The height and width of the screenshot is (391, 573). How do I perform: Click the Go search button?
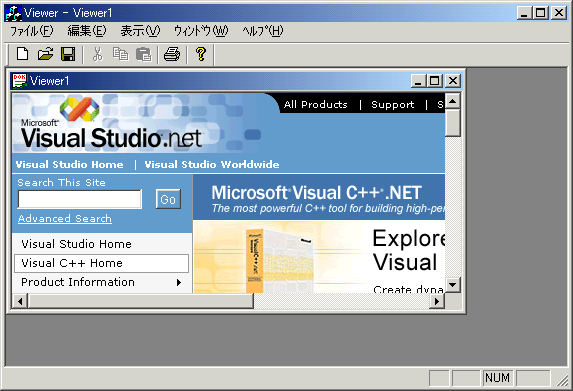coord(168,199)
